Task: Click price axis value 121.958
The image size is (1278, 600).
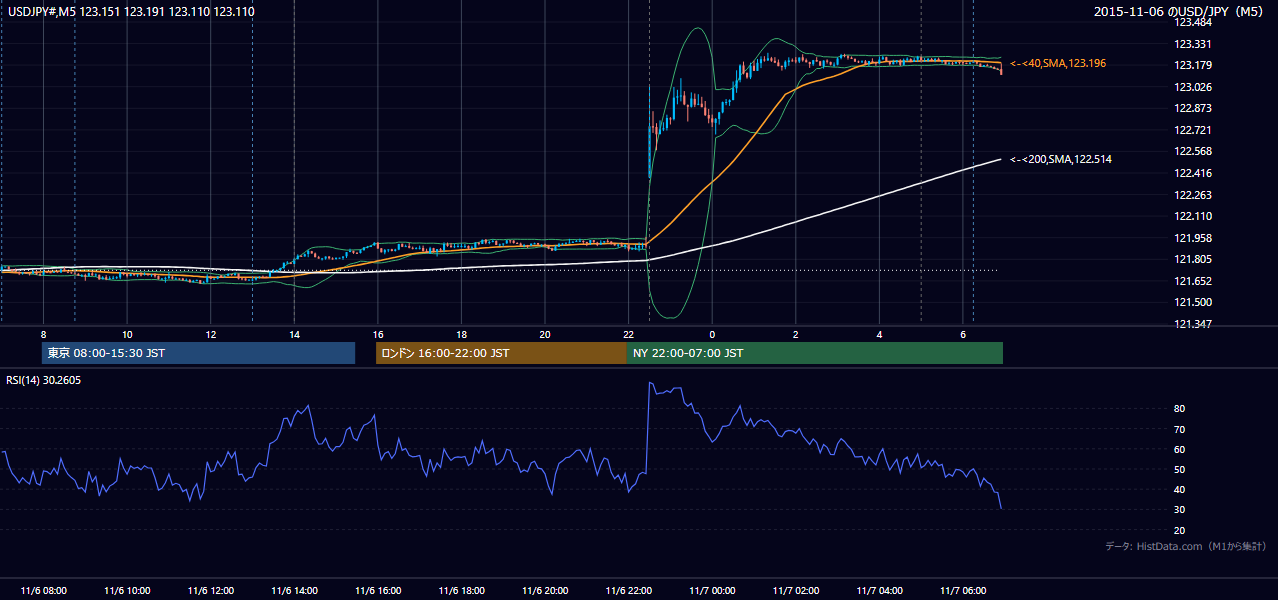Action: coord(1193,238)
